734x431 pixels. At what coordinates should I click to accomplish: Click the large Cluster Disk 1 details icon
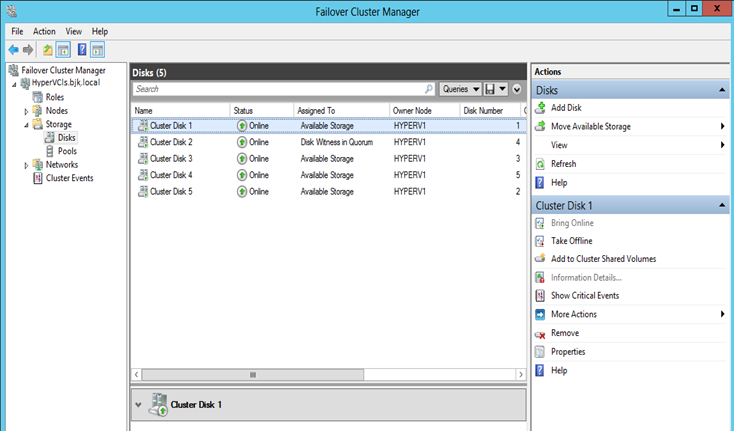tap(158, 405)
